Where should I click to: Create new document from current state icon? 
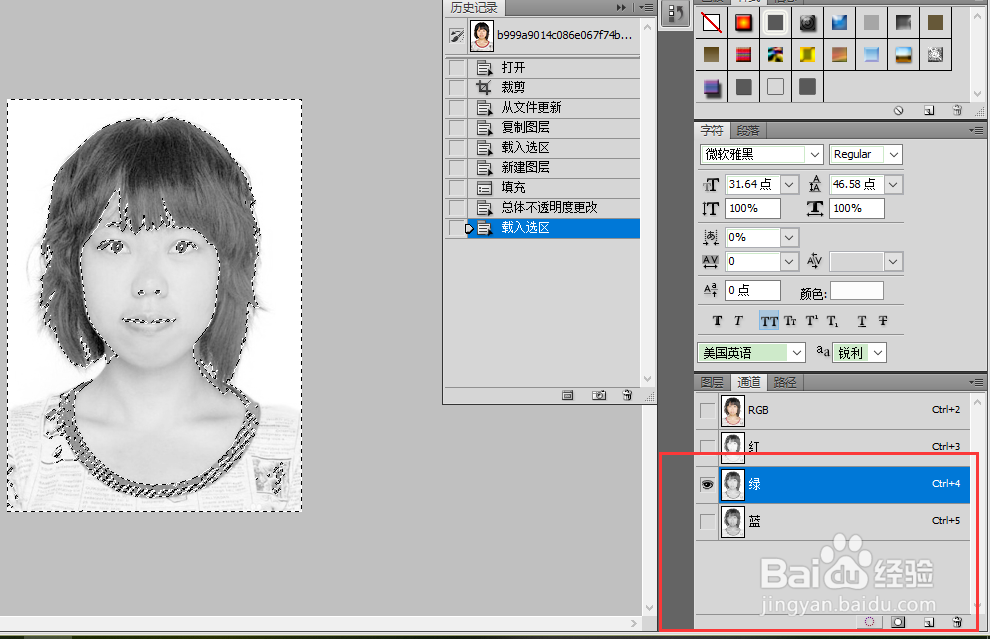[568, 395]
